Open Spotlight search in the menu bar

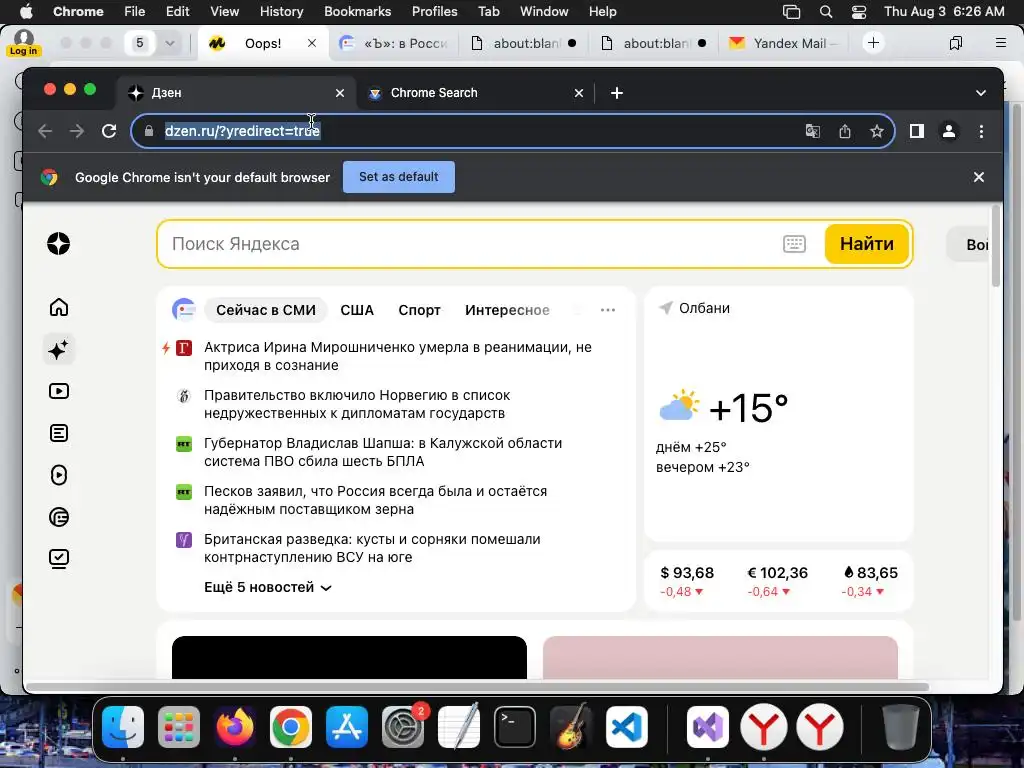pyautogui.click(x=825, y=11)
